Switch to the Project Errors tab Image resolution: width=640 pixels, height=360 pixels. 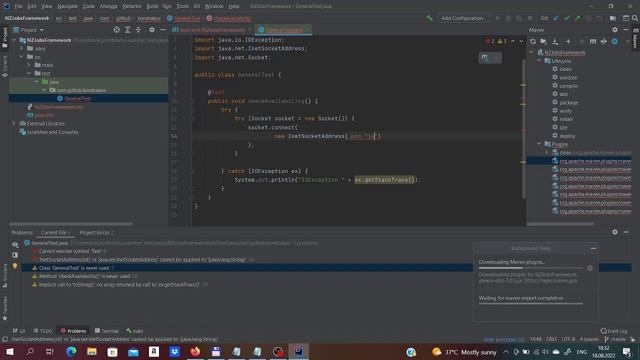pyautogui.click(x=96, y=232)
